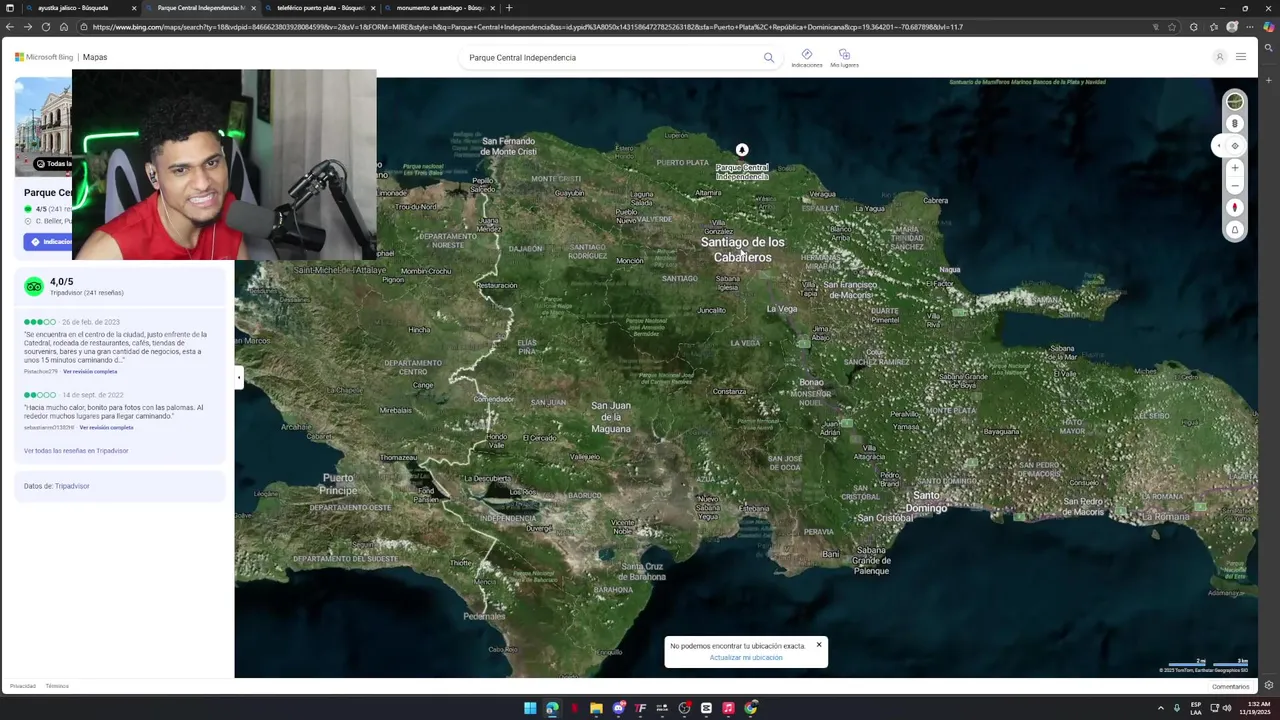Open the Windows Start menu
The height and width of the screenshot is (720, 1280).
click(x=530, y=708)
